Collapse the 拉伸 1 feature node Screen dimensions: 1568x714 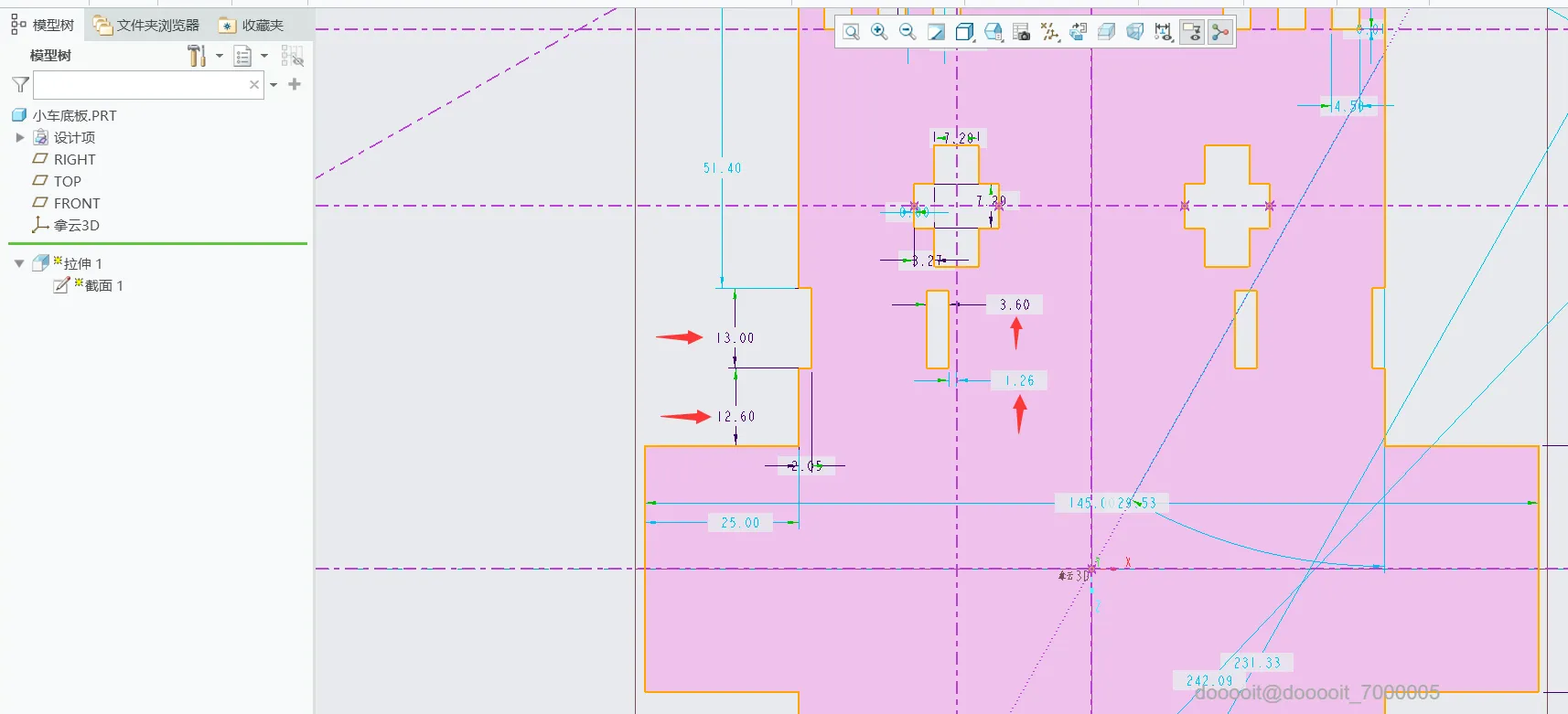[x=19, y=263]
